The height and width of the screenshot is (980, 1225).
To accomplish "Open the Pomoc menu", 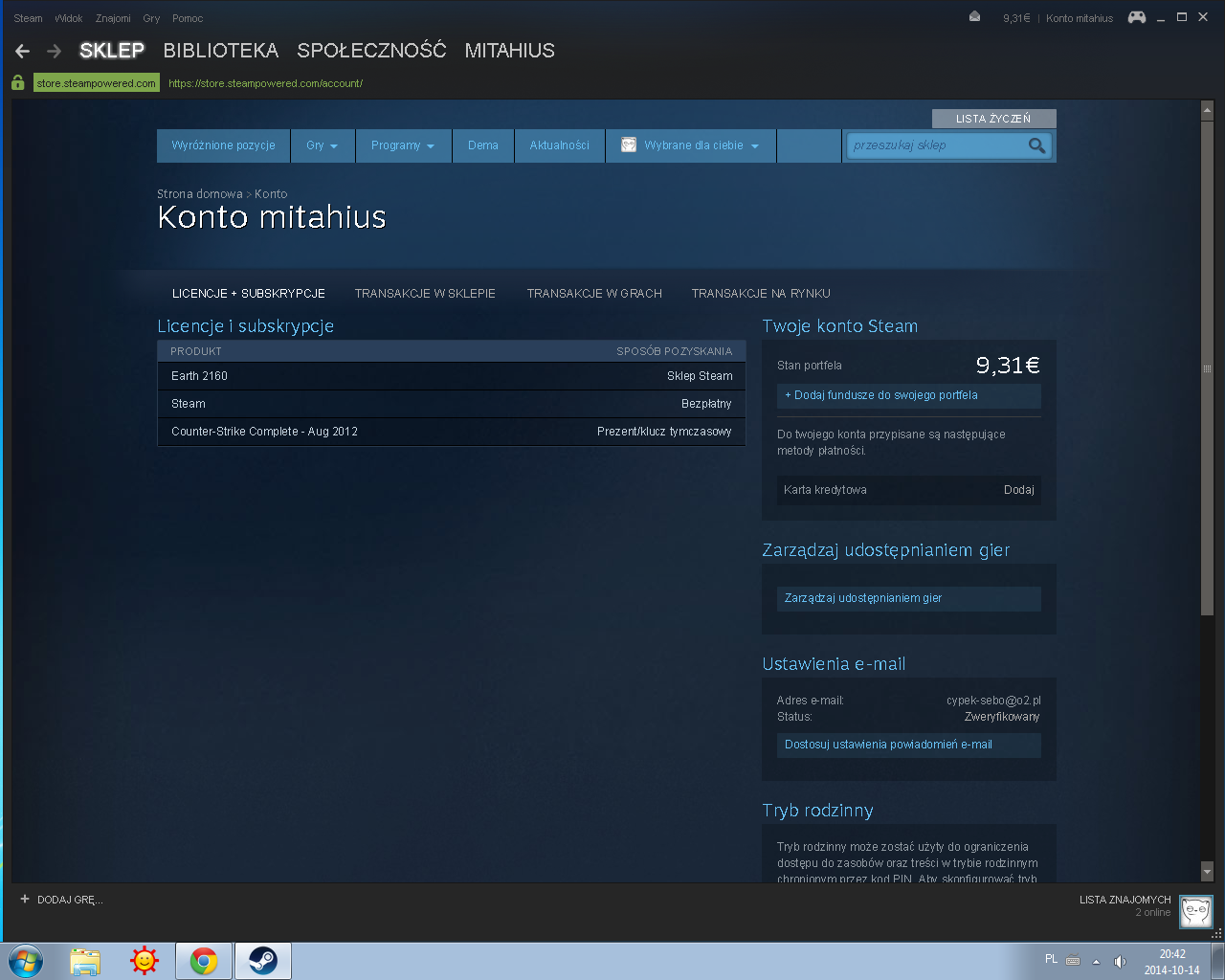I will point(188,18).
